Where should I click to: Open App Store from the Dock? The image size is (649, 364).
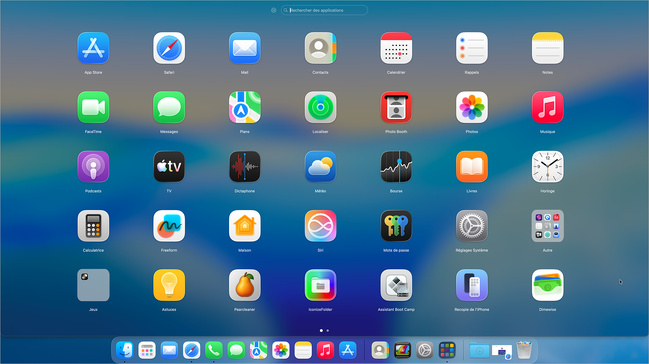(348, 350)
